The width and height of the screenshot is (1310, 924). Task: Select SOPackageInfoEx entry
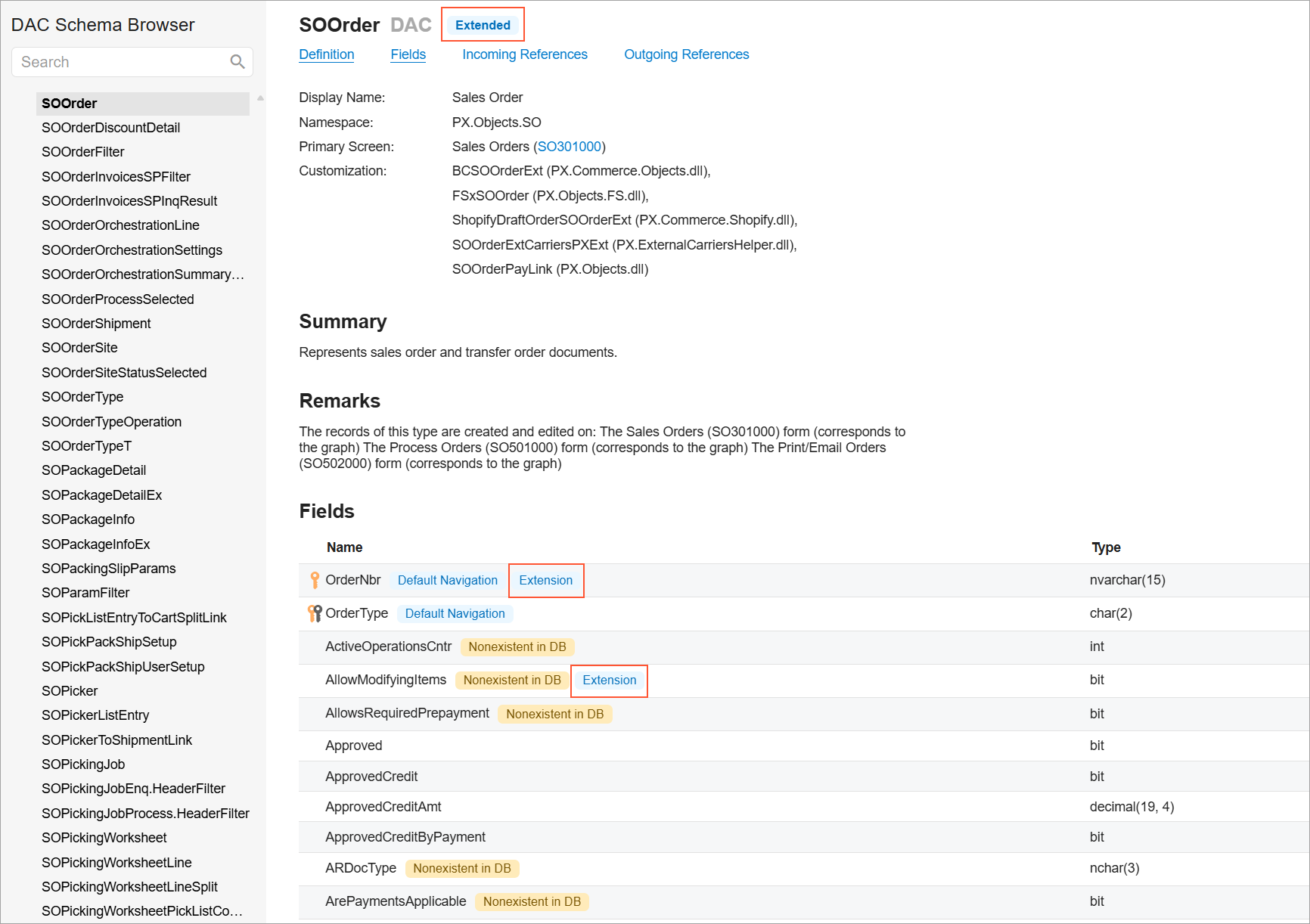96,544
